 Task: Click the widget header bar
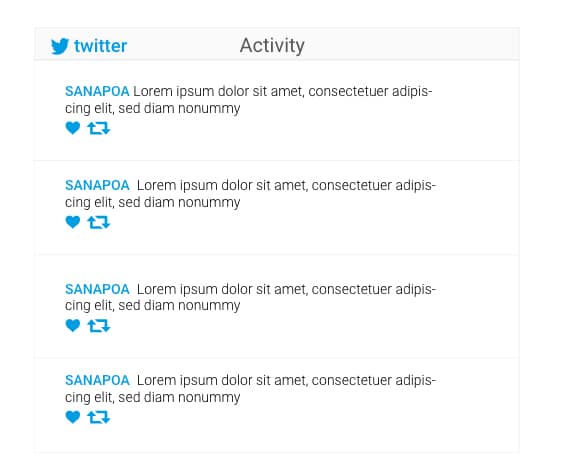[x=277, y=44]
